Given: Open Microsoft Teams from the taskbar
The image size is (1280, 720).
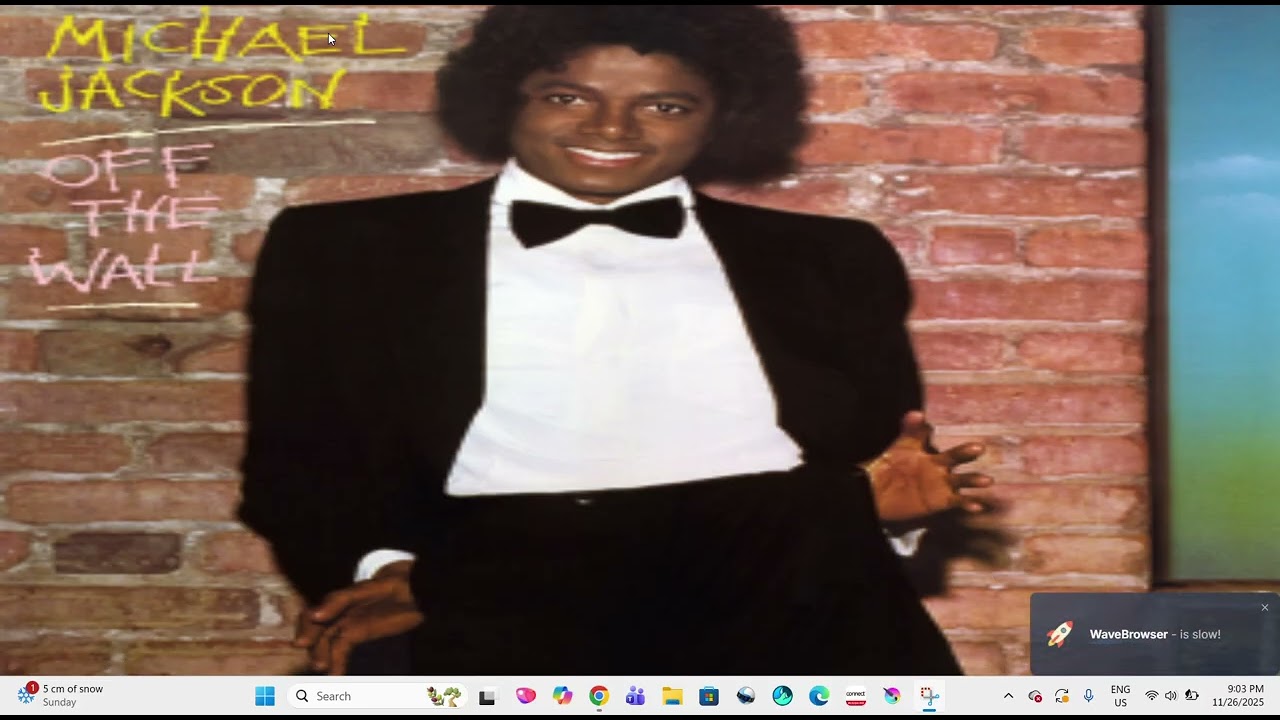Looking at the screenshot, I should pyautogui.click(x=635, y=696).
